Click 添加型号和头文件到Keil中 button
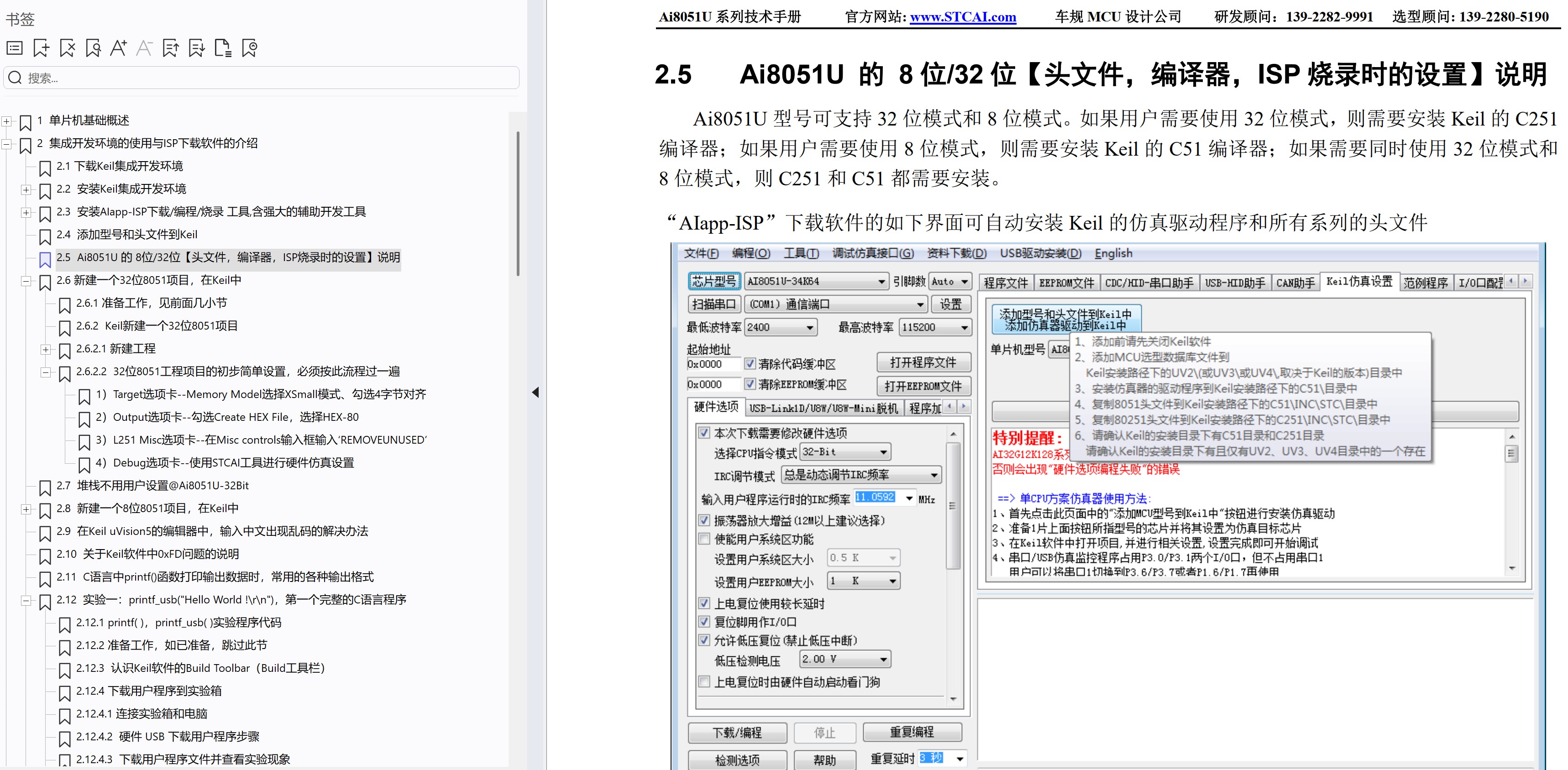The height and width of the screenshot is (770, 1568). (1066, 319)
